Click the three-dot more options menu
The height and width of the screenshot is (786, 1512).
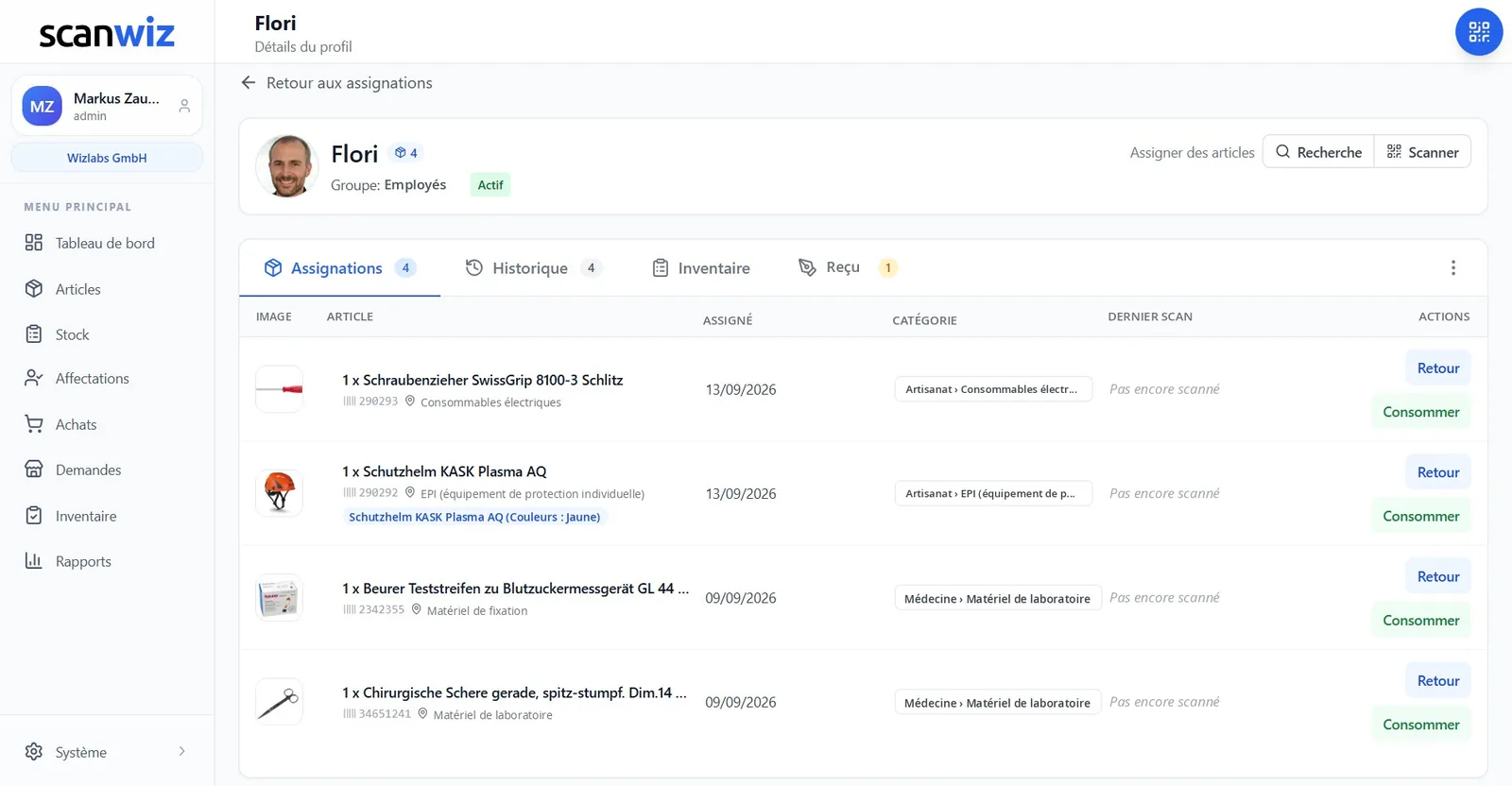1453,268
